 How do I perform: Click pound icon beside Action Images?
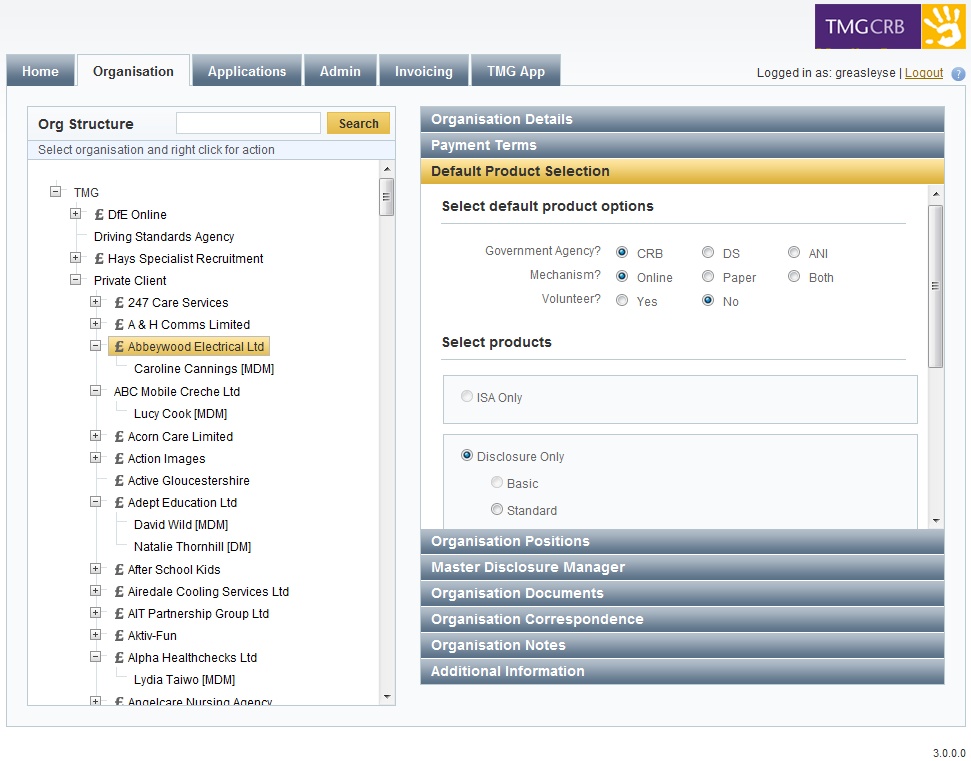(x=119, y=459)
